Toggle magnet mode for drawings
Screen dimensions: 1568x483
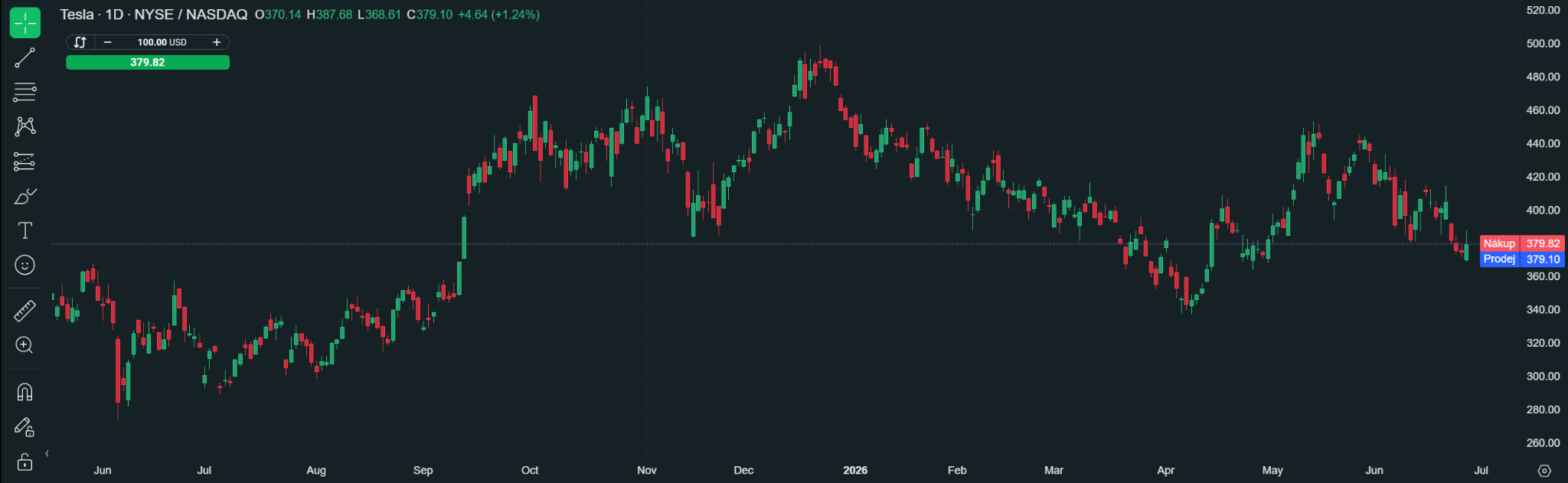coord(24,392)
